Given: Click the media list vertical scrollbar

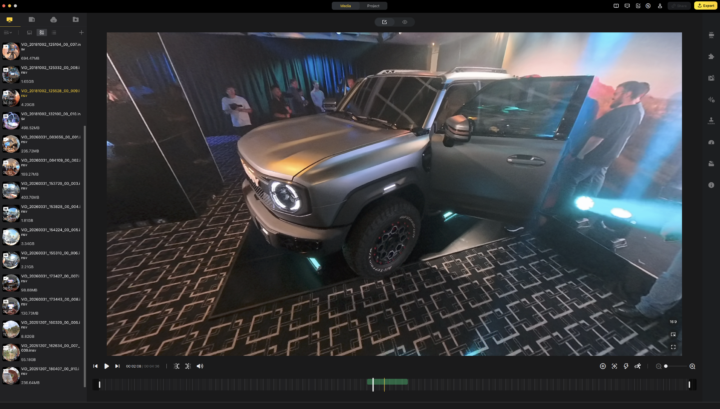Looking at the screenshot, I should 85,256.
